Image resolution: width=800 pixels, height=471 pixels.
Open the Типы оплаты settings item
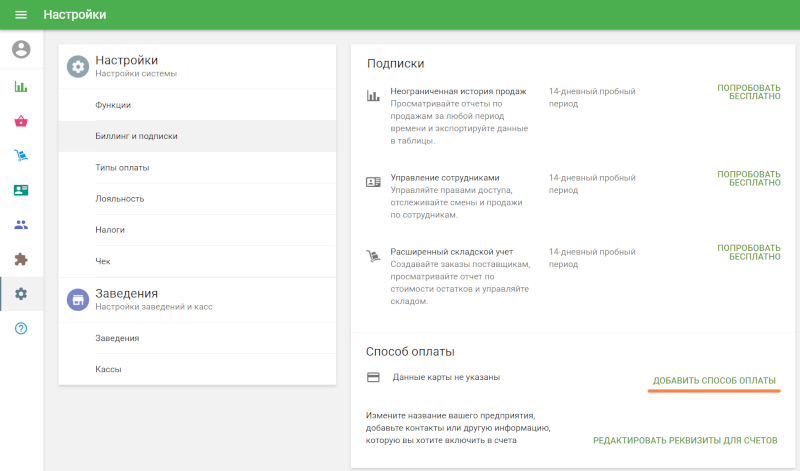197,167
